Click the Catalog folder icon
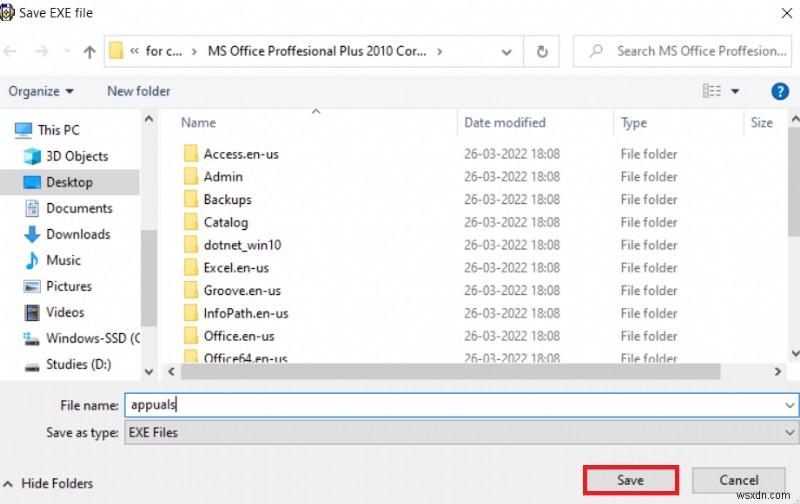The width and height of the screenshot is (800, 504). 191,221
